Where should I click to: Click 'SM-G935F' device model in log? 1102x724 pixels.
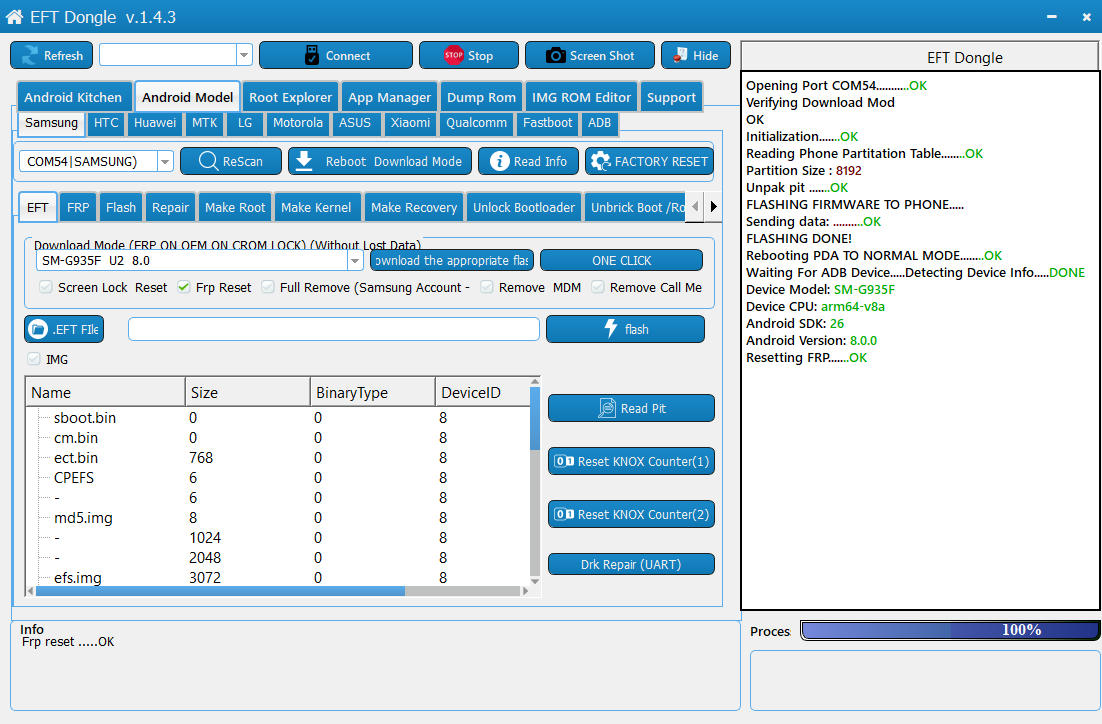(x=864, y=290)
